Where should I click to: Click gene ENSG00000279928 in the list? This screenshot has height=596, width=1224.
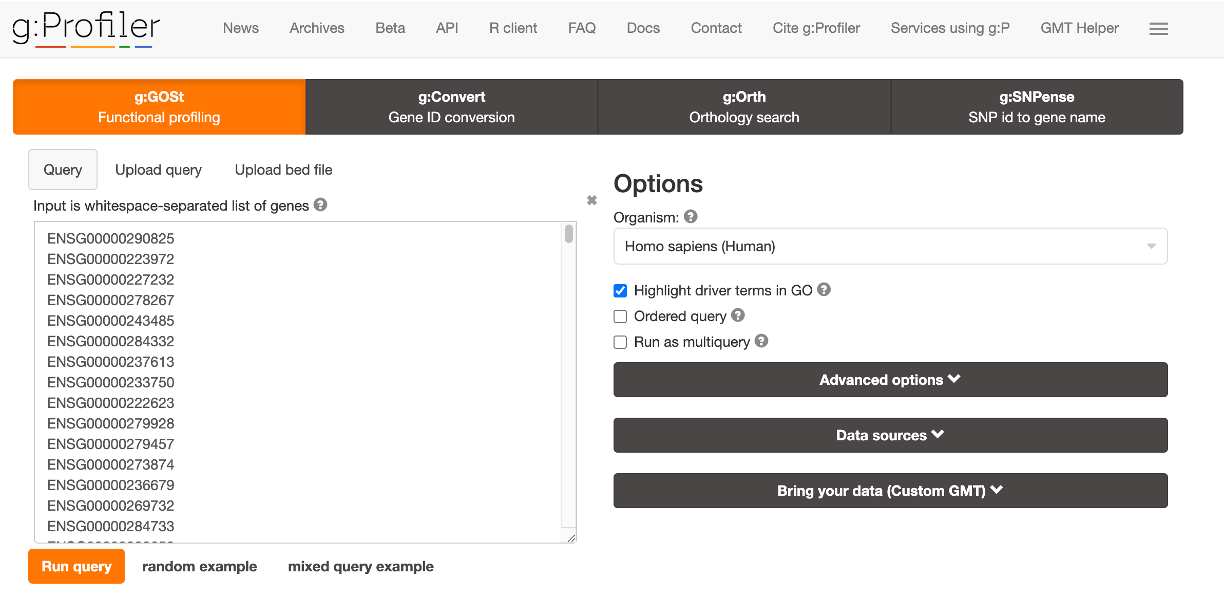coord(111,424)
